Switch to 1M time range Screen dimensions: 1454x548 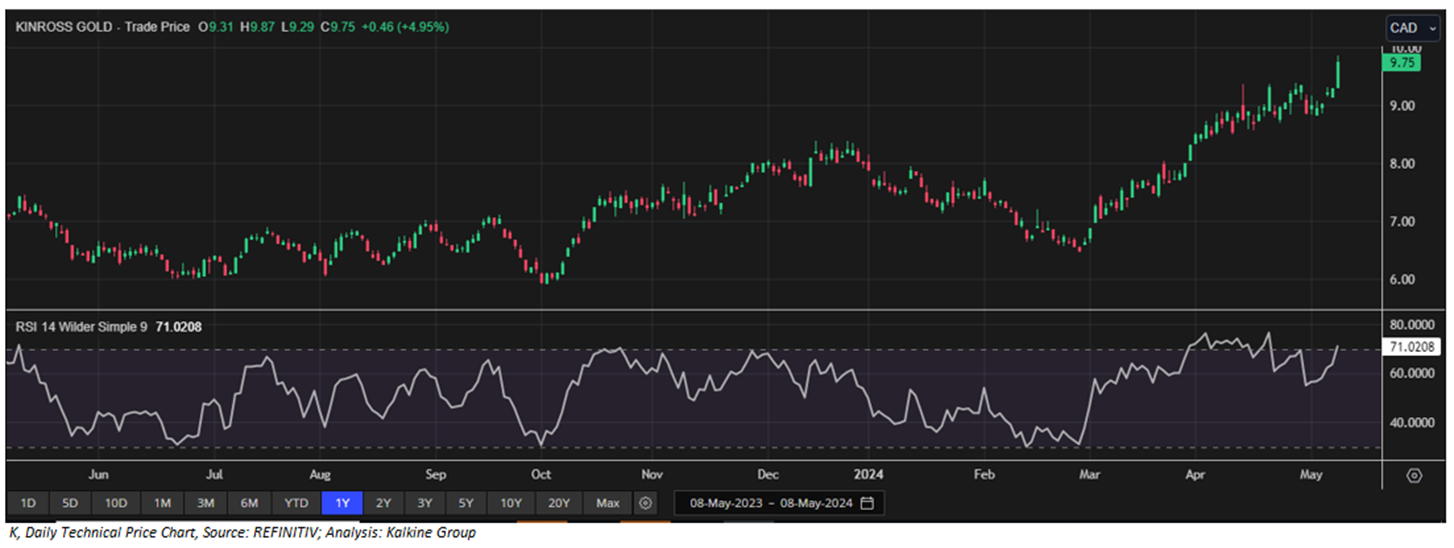(162, 503)
